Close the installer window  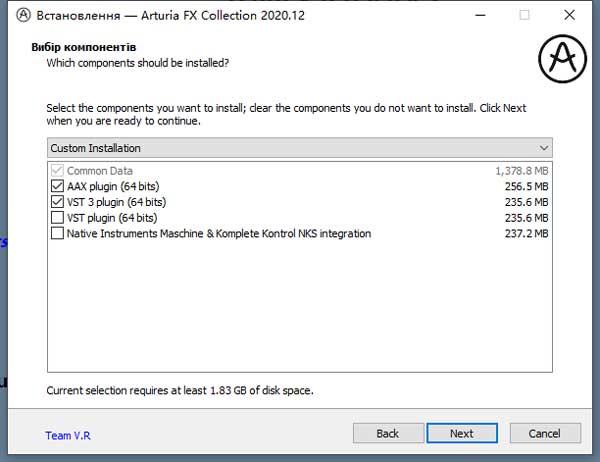click(x=569, y=16)
